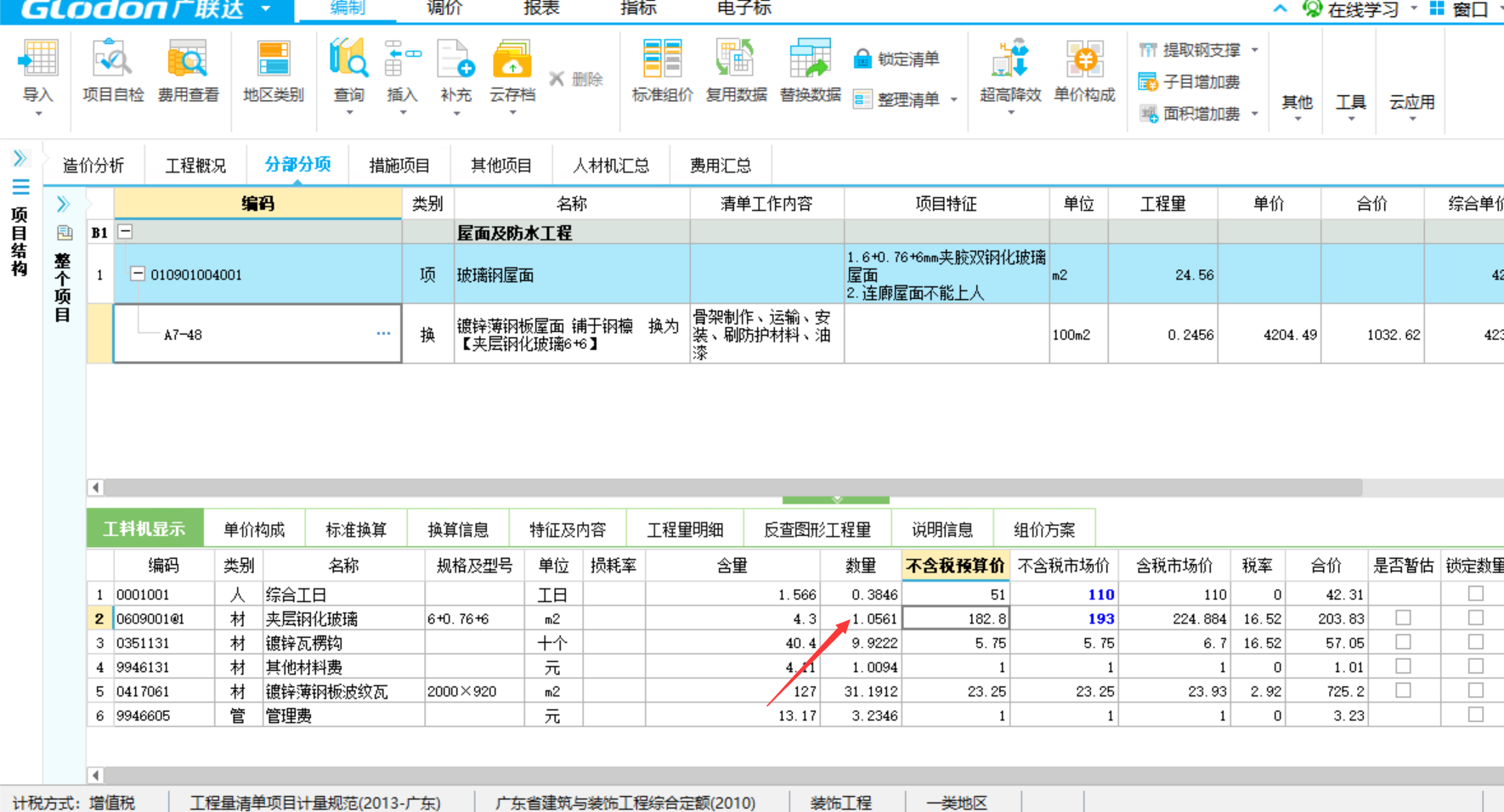Click the lower table scroll-left arrow

(95, 775)
